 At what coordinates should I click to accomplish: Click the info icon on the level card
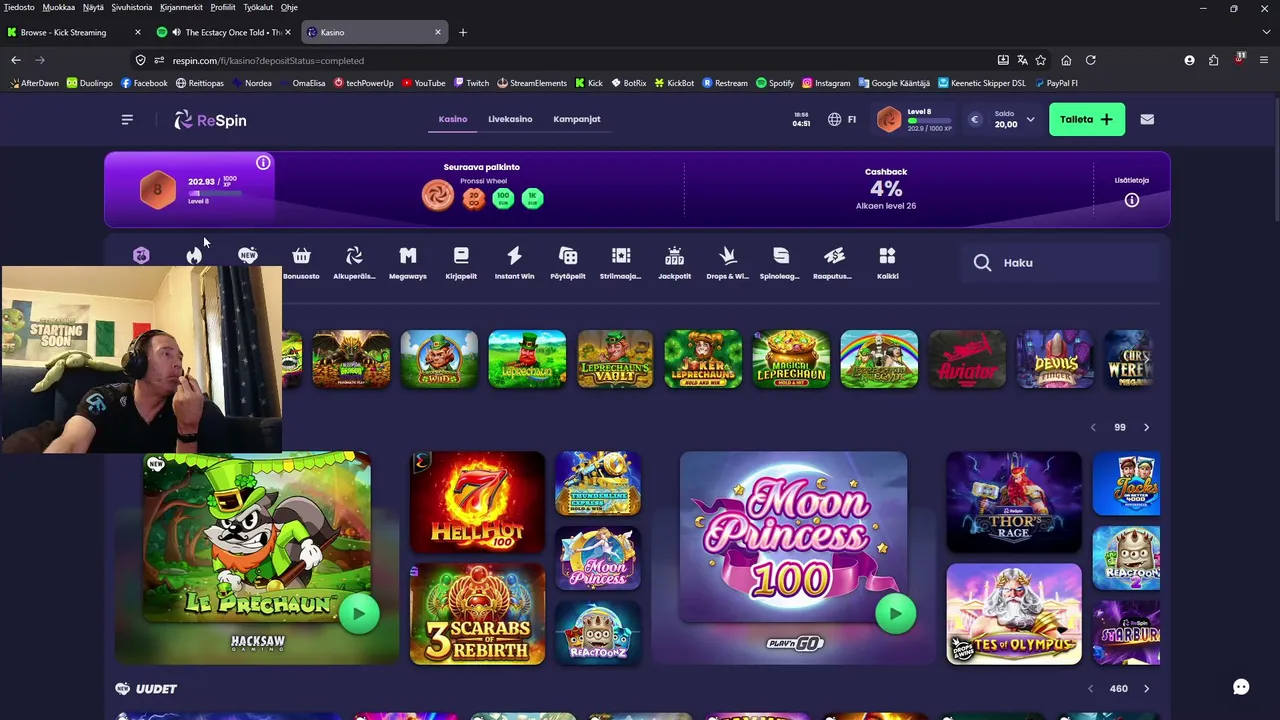coord(263,163)
